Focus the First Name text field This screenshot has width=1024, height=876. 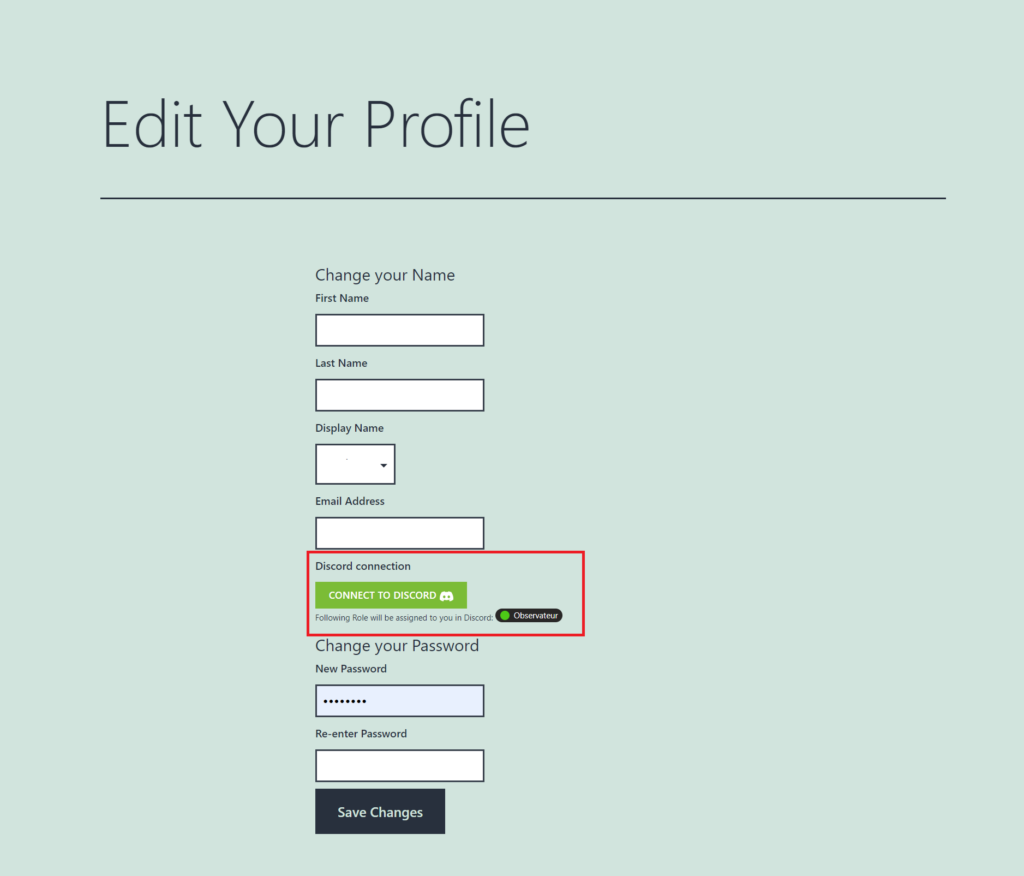400,330
